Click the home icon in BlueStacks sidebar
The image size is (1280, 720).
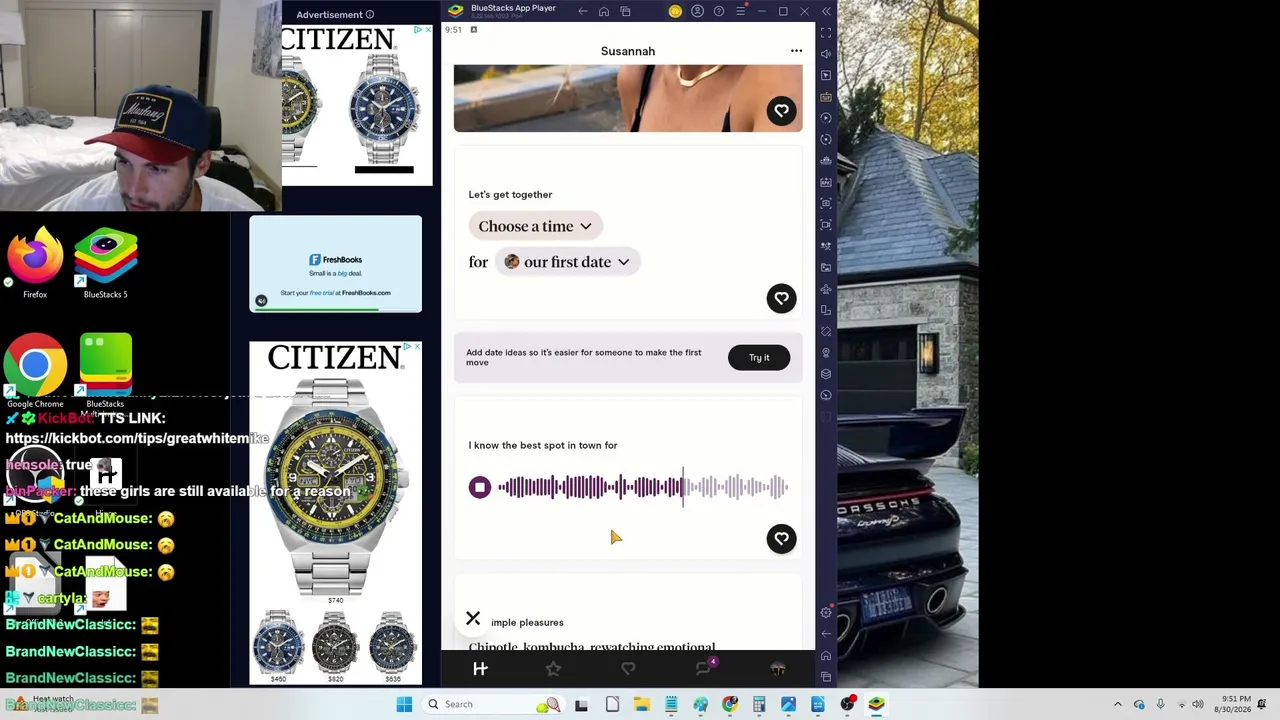826,655
